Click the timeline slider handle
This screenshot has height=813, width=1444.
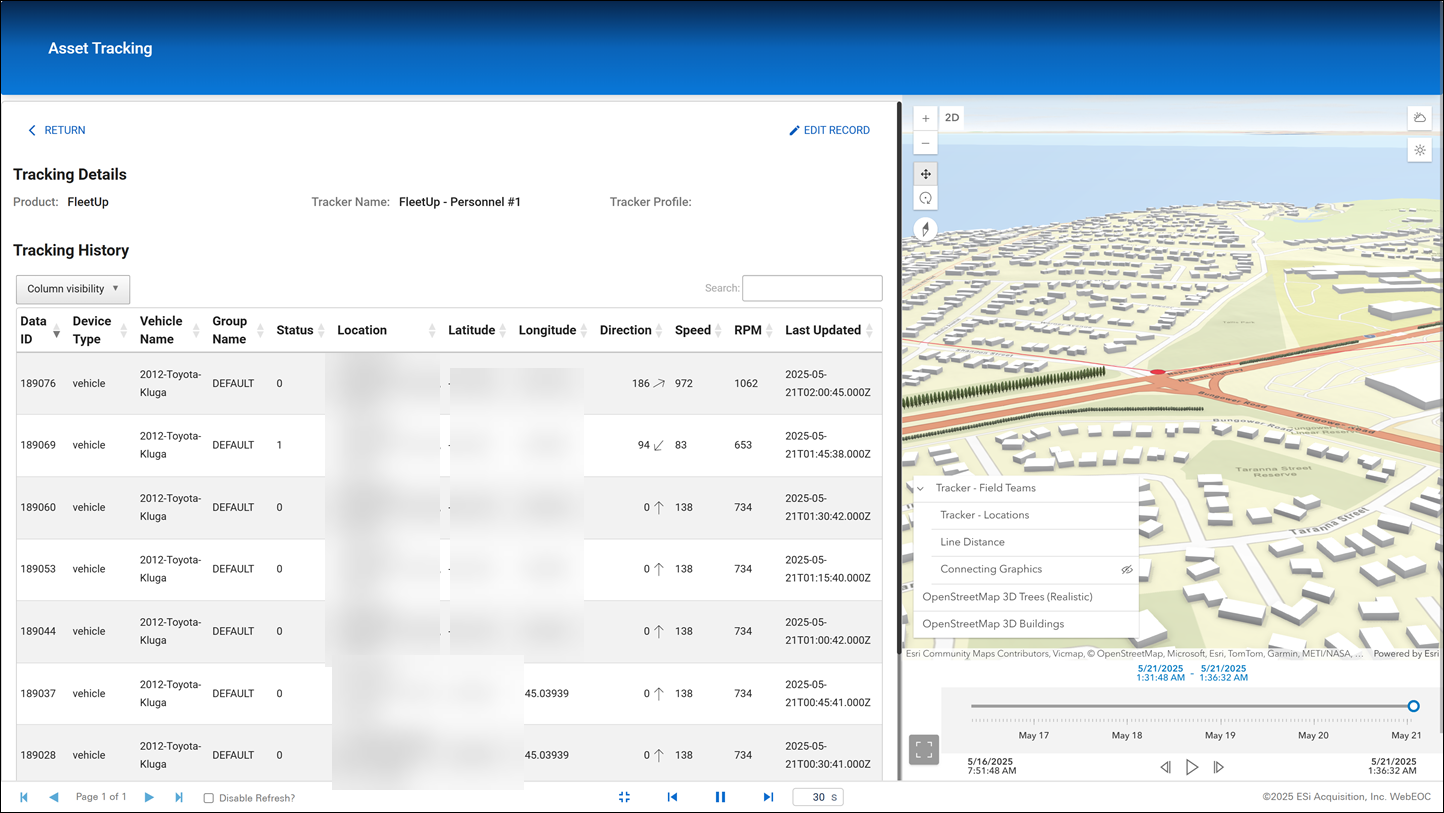(1413, 706)
